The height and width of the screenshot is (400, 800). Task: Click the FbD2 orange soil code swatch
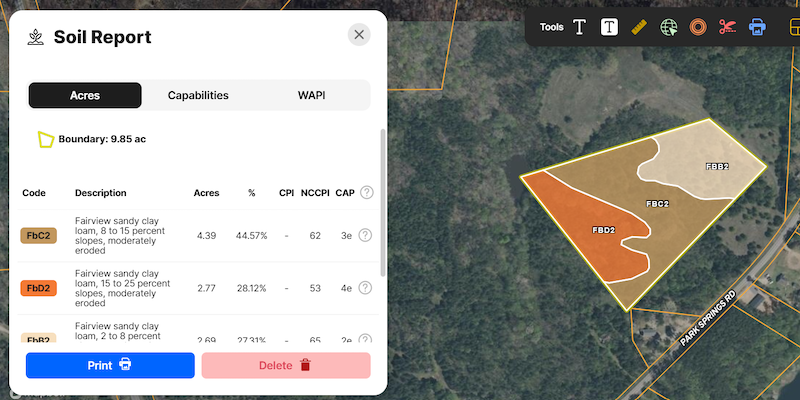[x=39, y=288]
